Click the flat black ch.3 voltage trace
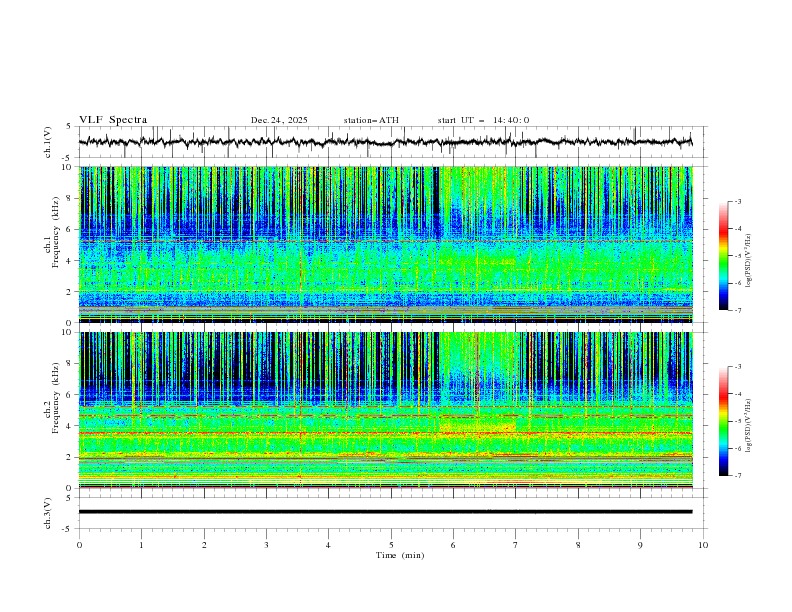792x612 pixels. click(385, 512)
